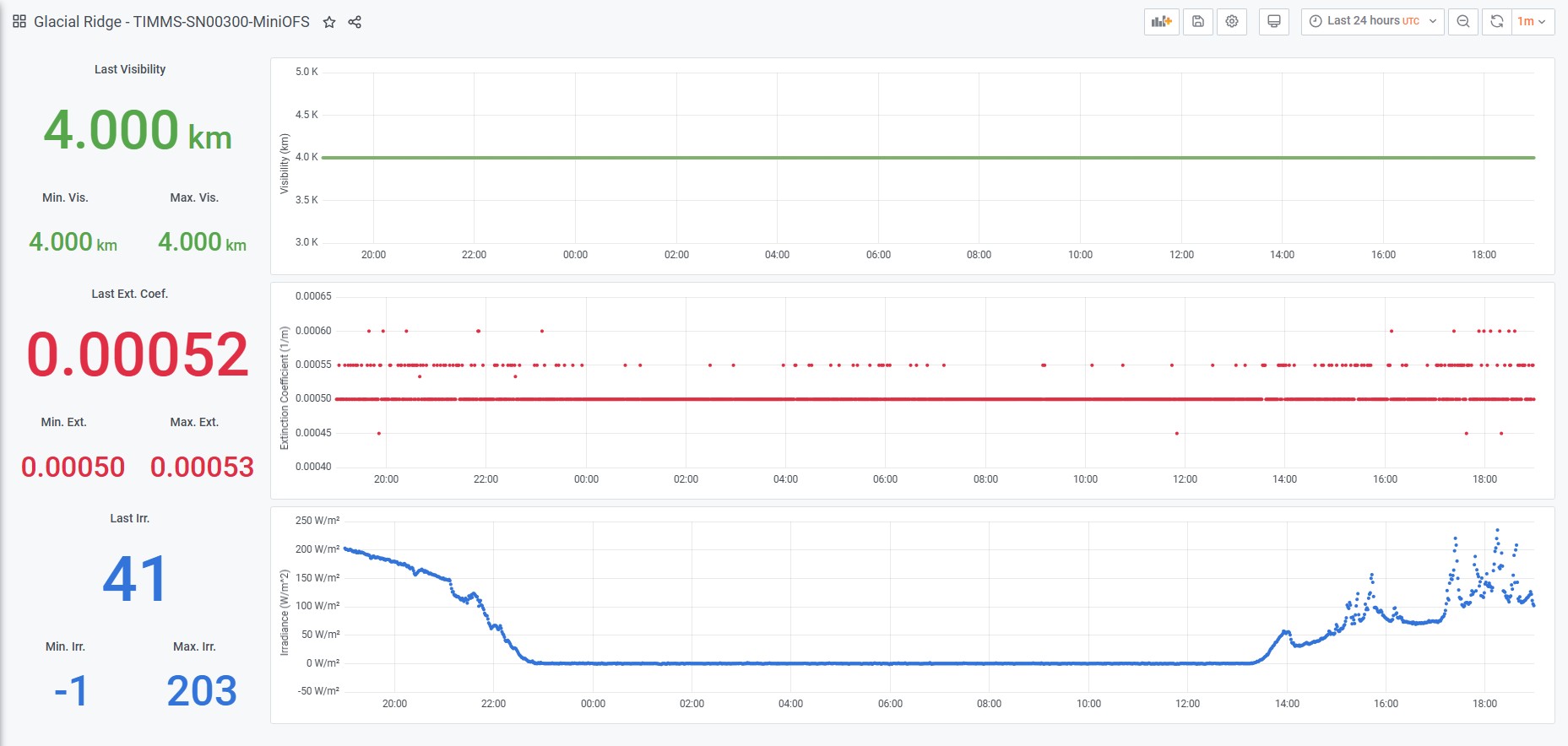The image size is (1568, 746).
Task: Click the Add panel chart icon
Action: pos(1162,22)
